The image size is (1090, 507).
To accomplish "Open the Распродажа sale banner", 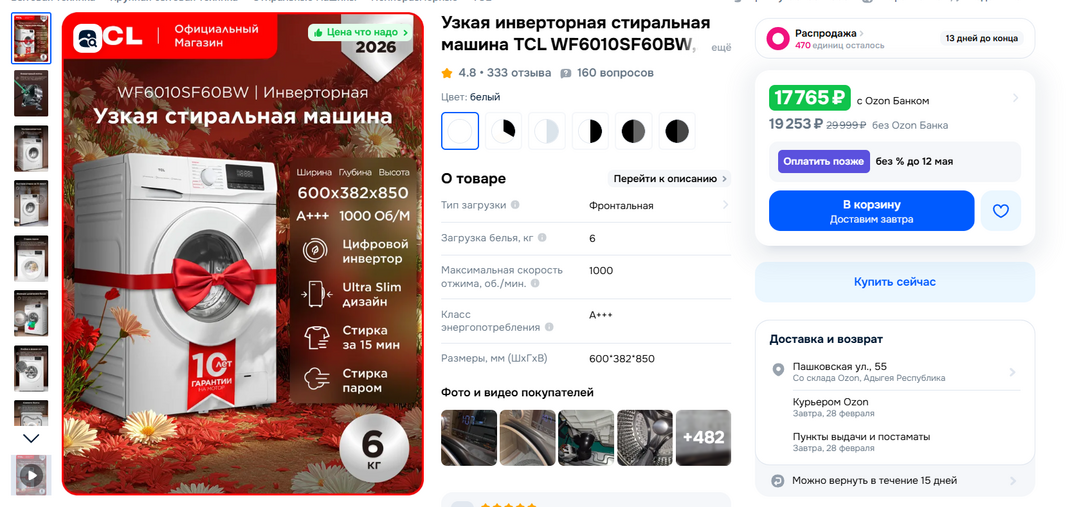I will (895, 38).
